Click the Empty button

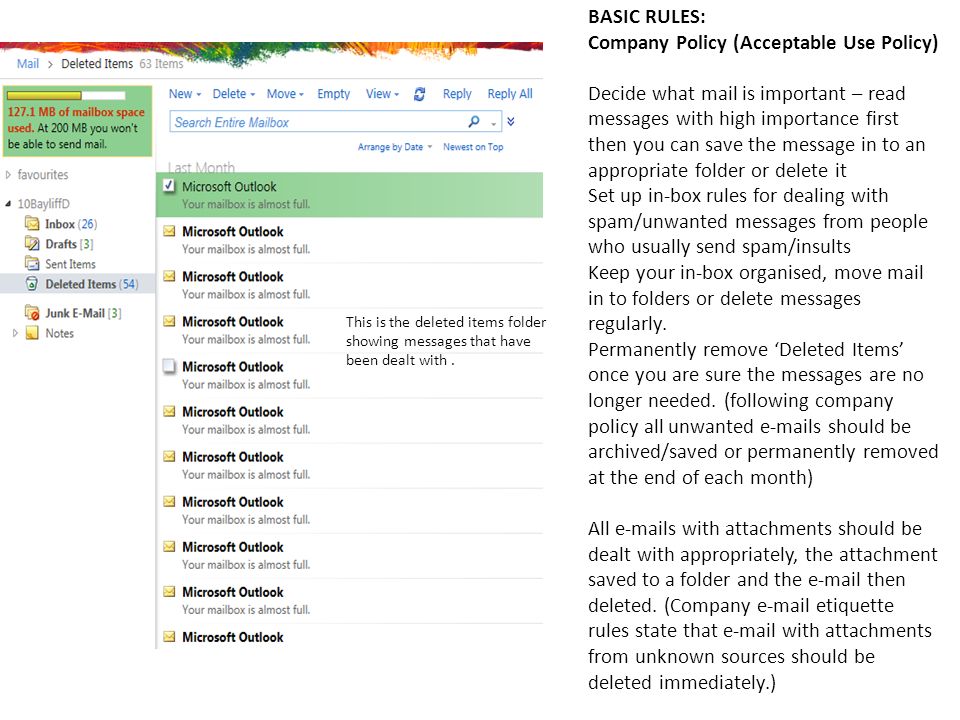334,94
